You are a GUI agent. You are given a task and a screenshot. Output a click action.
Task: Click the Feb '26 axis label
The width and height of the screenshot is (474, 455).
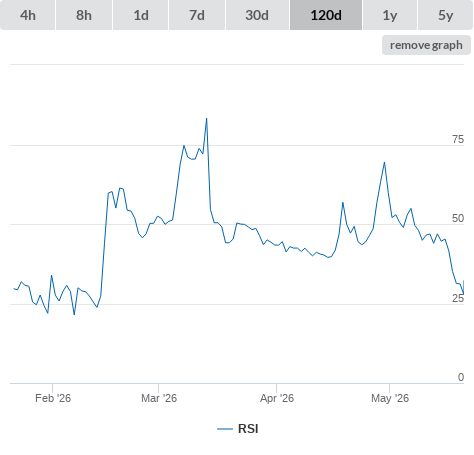53,398
